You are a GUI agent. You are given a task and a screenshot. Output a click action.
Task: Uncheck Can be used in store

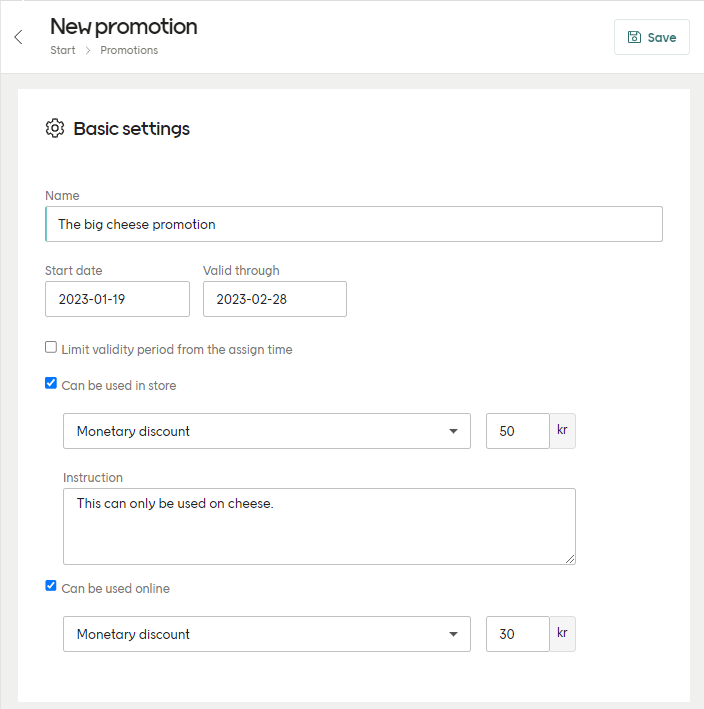tap(51, 383)
